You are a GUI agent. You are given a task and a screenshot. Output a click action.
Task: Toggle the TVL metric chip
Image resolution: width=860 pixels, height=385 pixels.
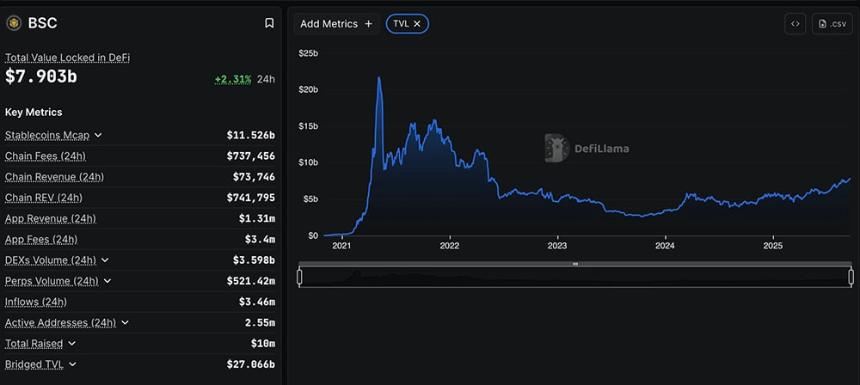pyautogui.click(x=408, y=24)
